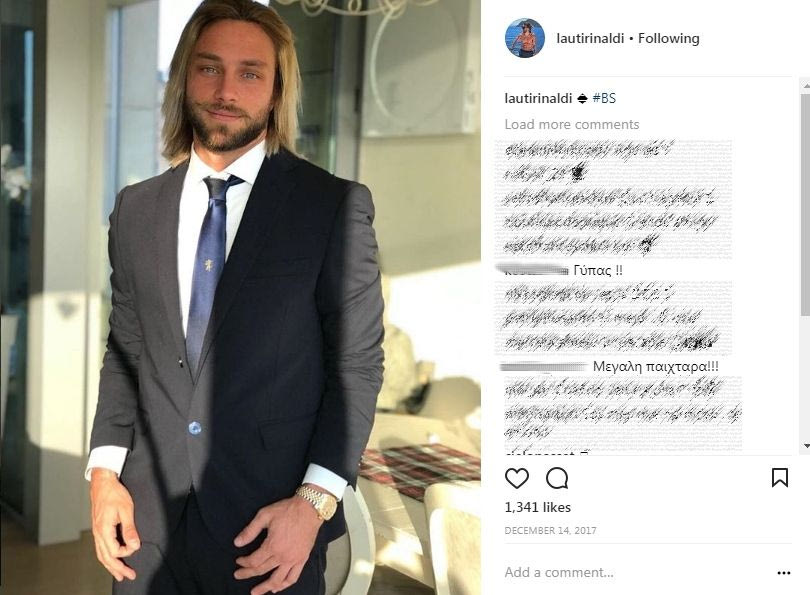Screen dimensions: 810x595
Task: Open the lautirinaldi username in the header
Action: 590,38
